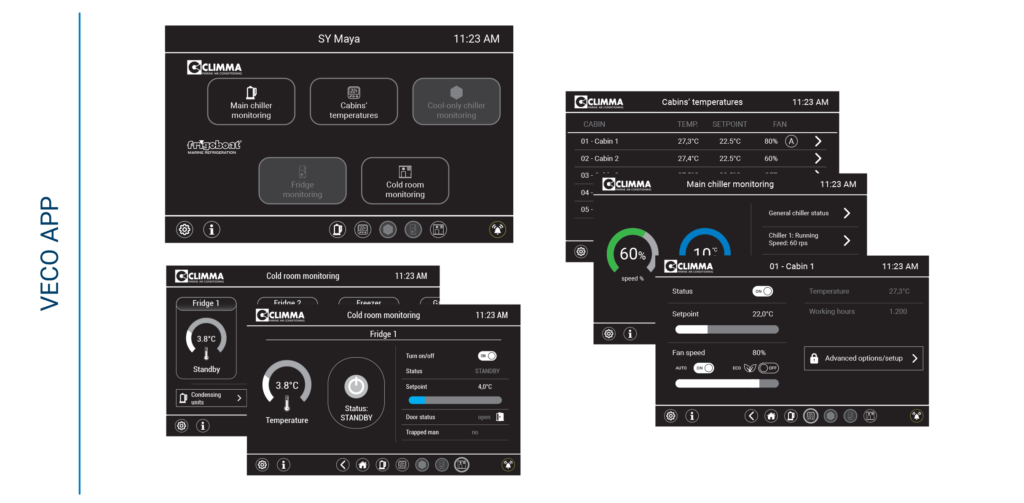Click info icon on SY Maya home screen
Image resolution: width=1024 pixels, height=503 pixels.
click(x=212, y=229)
